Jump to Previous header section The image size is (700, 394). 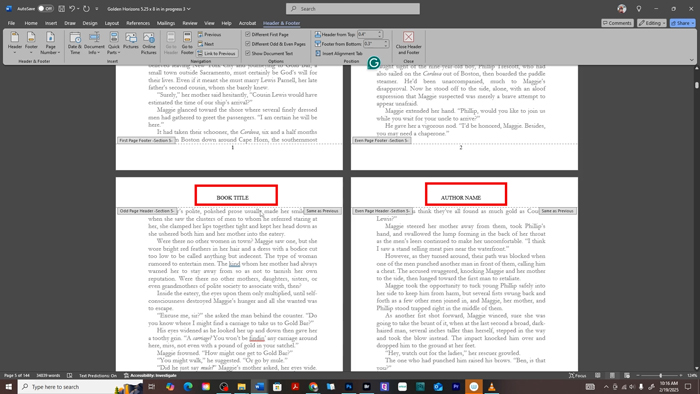[209, 34]
